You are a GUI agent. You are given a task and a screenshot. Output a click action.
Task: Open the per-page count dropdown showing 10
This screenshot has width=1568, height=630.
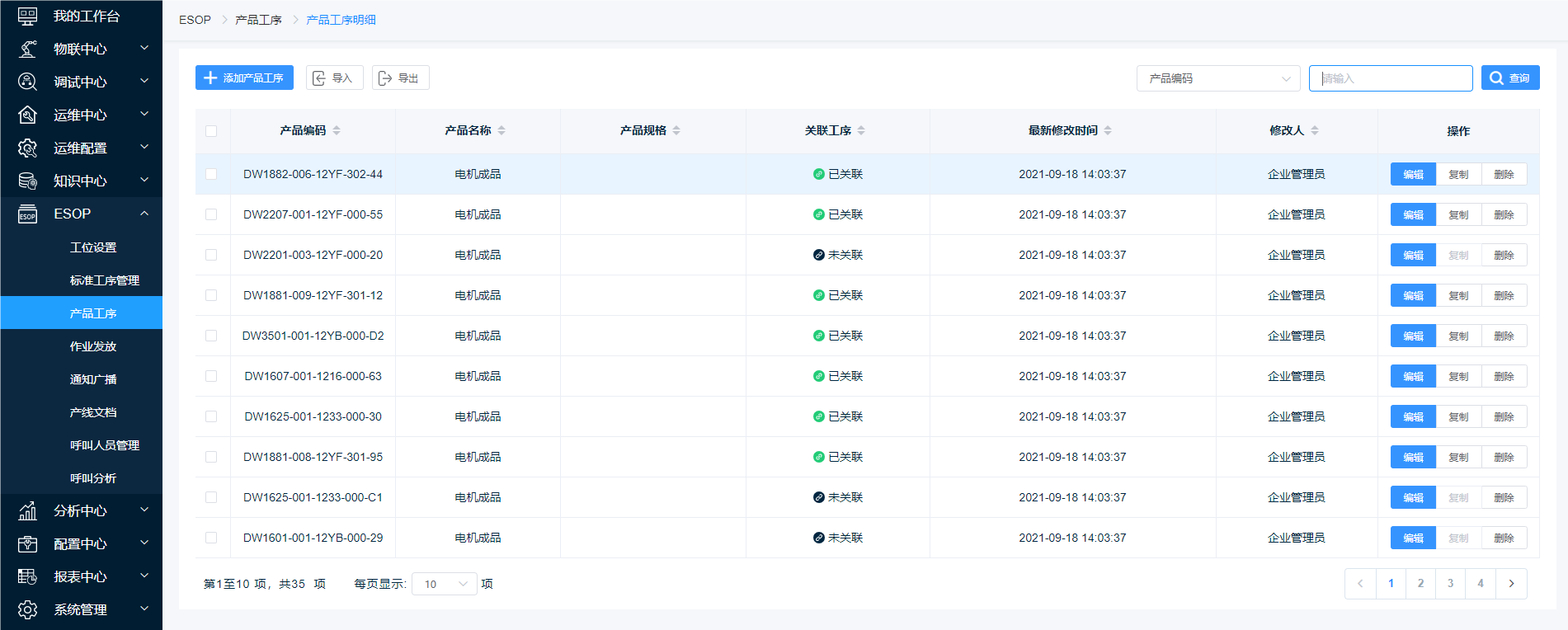click(x=444, y=584)
